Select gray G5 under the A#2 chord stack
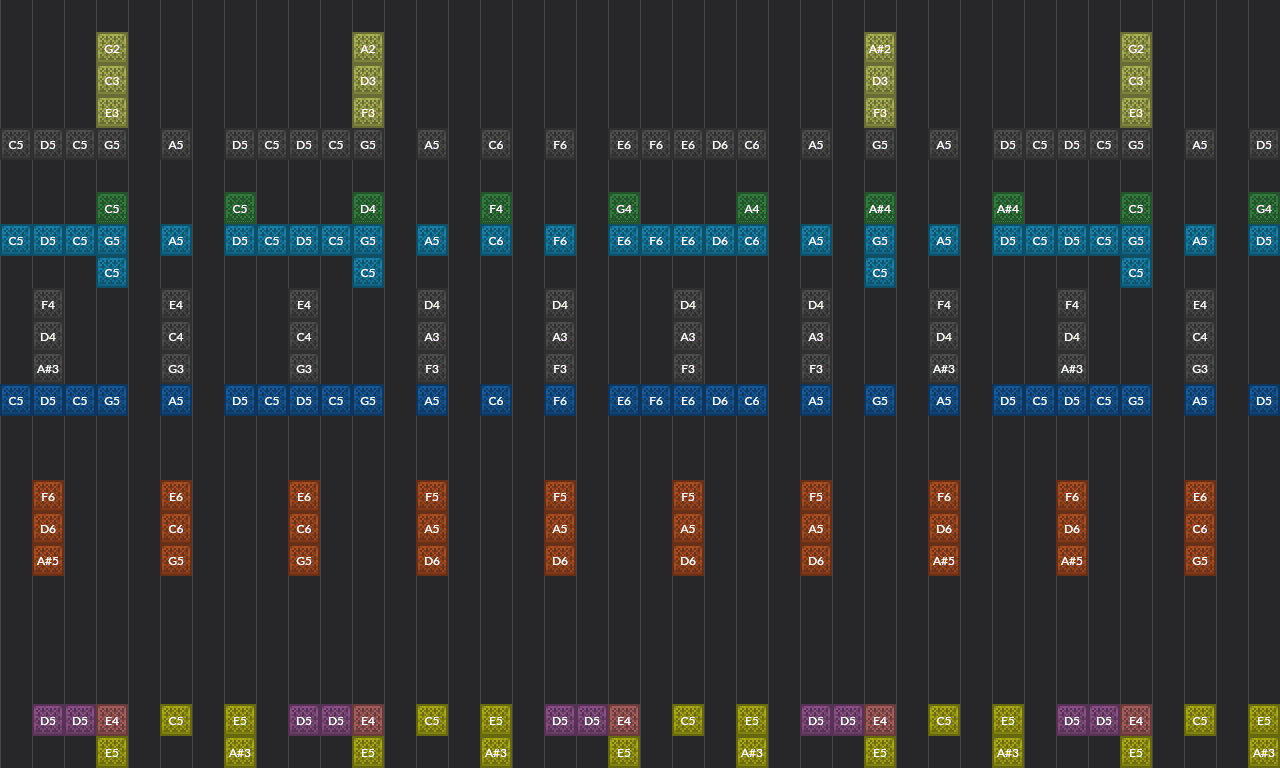 (x=880, y=145)
